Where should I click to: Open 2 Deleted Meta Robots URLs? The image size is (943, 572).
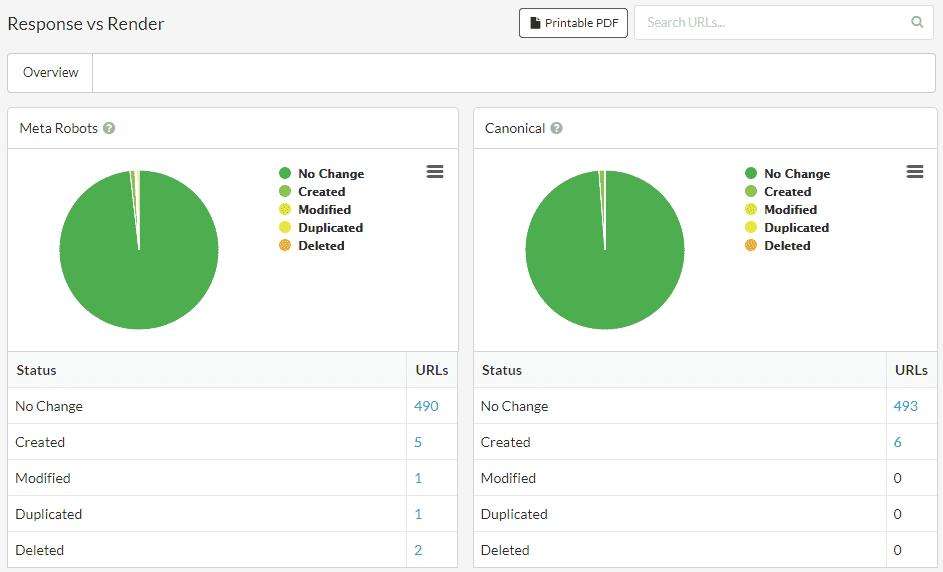tap(418, 550)
